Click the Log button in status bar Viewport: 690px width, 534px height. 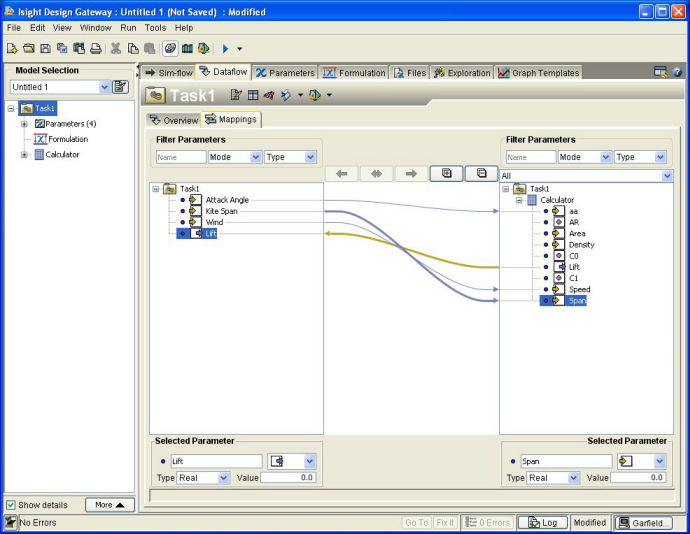click(x=543, y=523)
